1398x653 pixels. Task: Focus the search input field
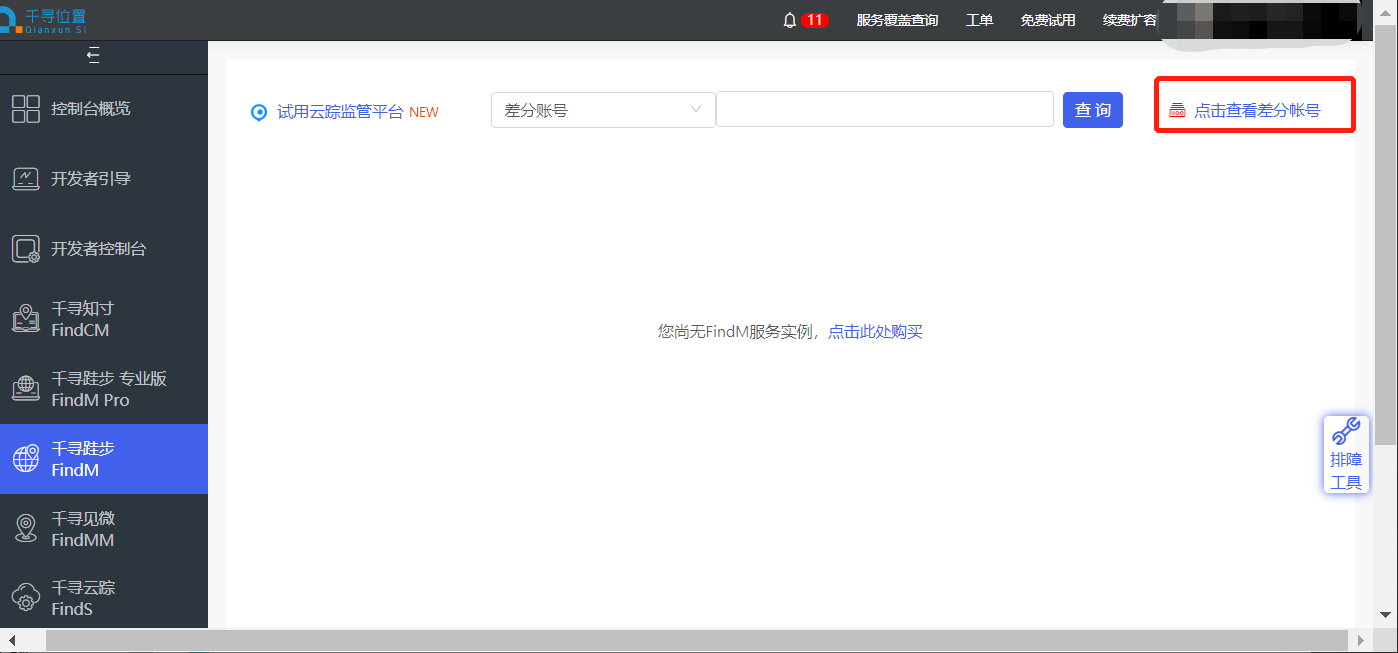[x=885, y=110]
